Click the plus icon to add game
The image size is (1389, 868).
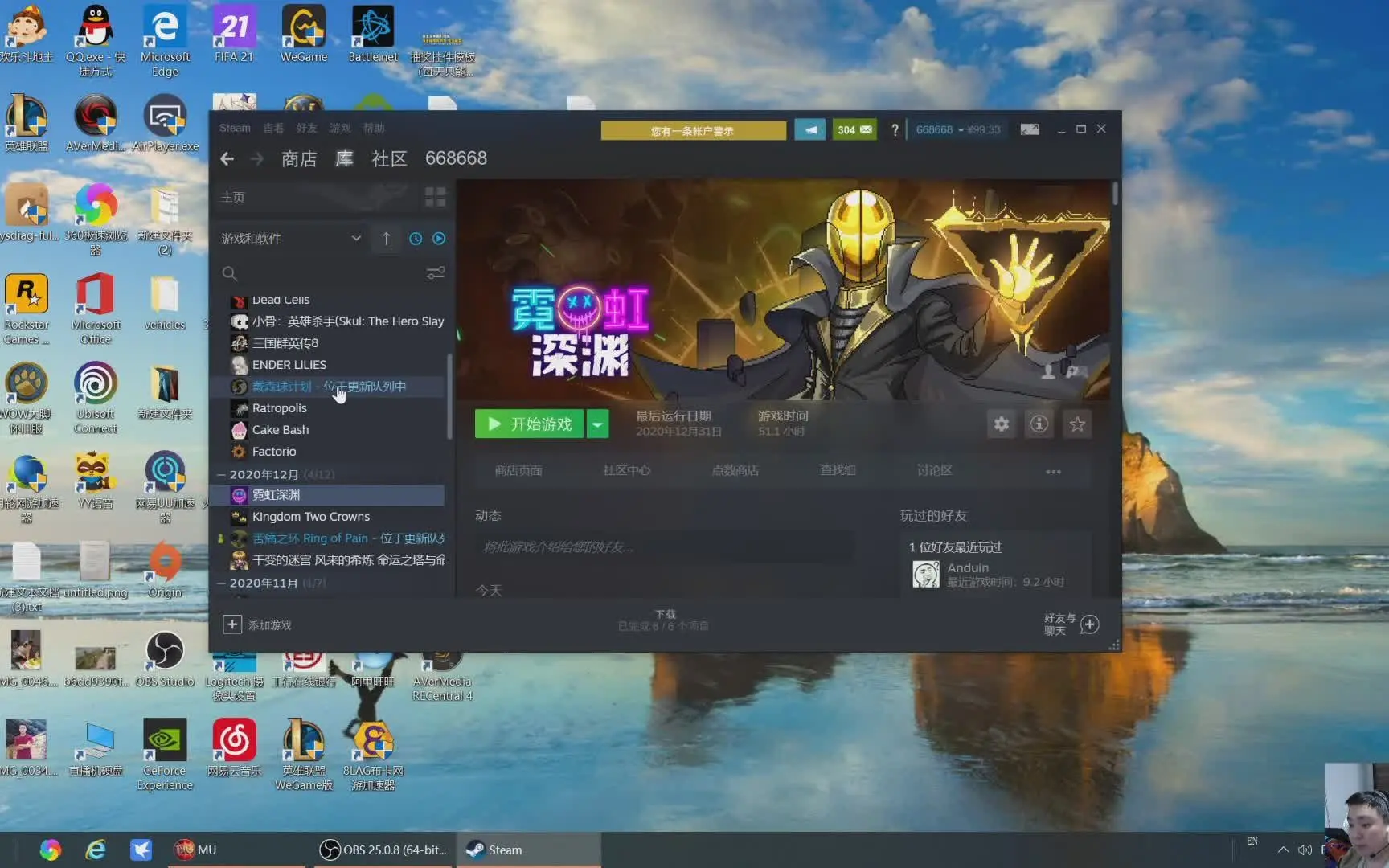pyautogui.click(x=232, y=624)
